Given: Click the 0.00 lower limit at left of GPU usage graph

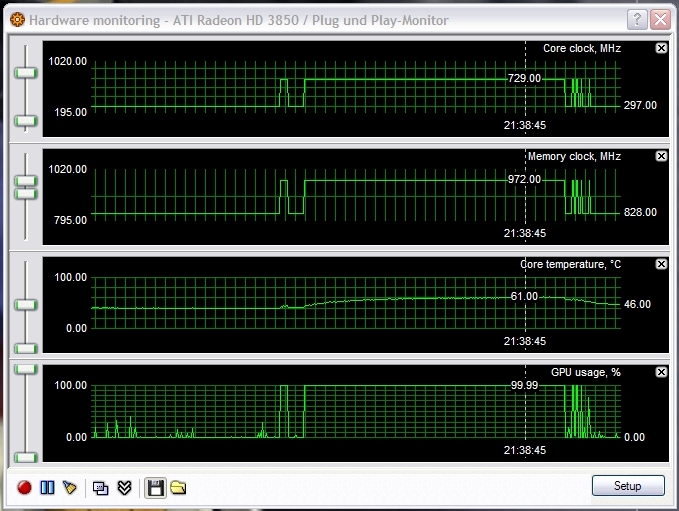Looking at the screenshot, I should pos(76,437).
